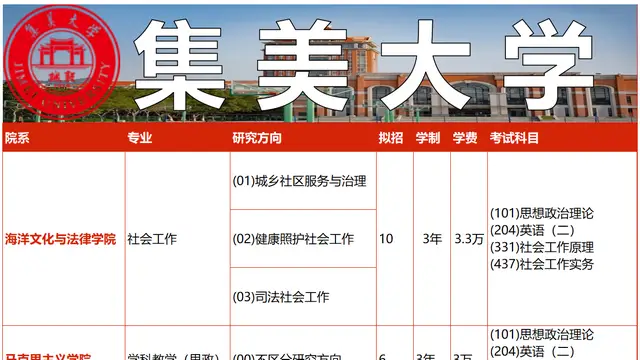
Task: Click (204)英语（二） in 社会工作 row
Action: (532, 230)
